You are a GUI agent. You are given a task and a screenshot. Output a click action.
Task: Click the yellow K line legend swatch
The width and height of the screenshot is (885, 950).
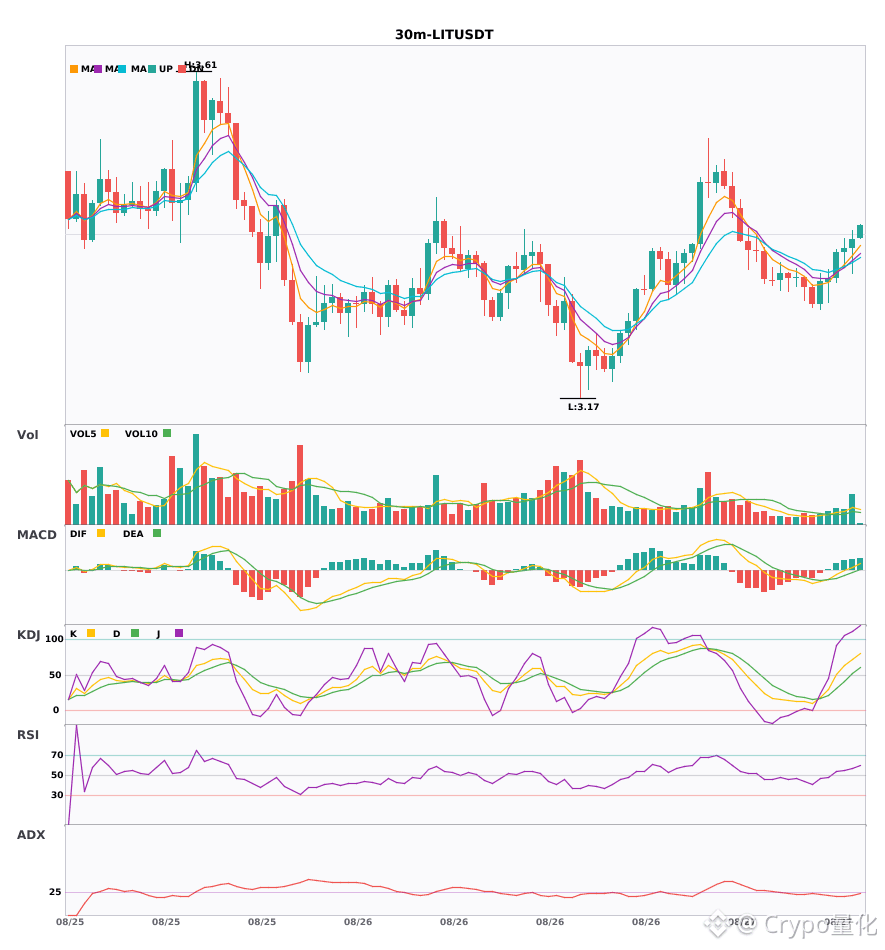pyautogui.click(x=91, y=633)
